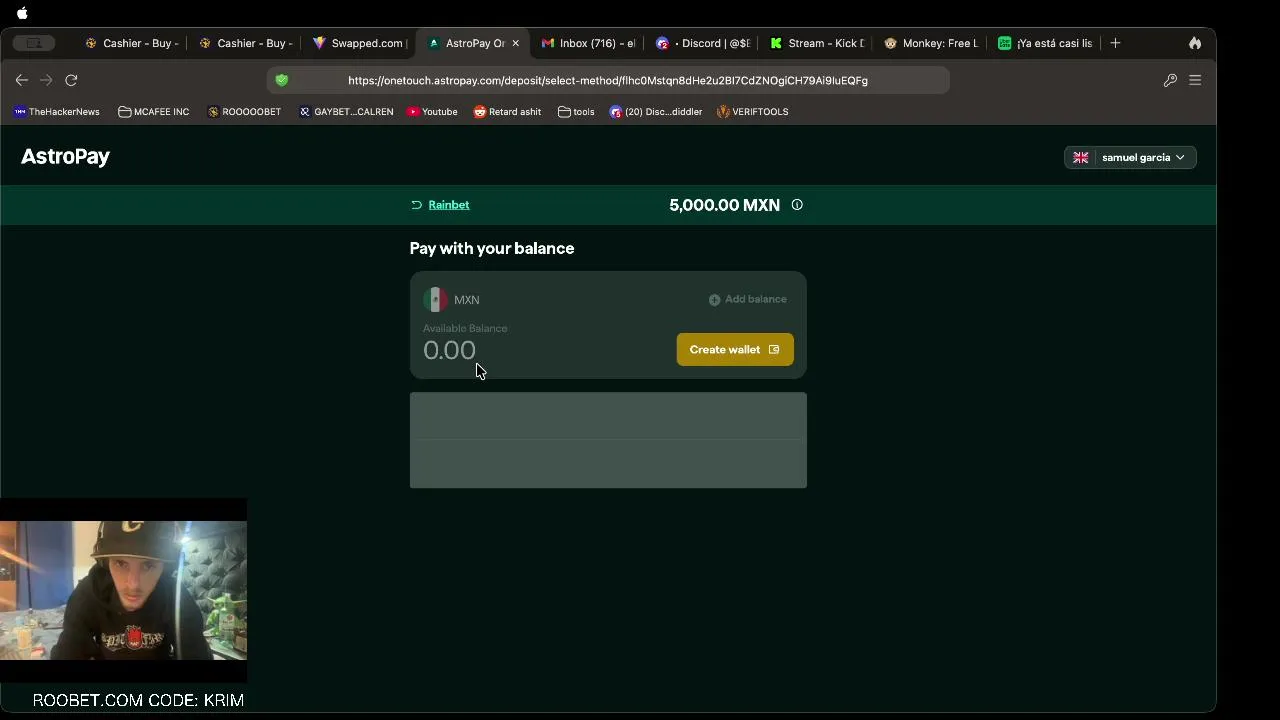1280x720 pixels.
Task: Open a new tab with plus button
Action: [1115, 43]
